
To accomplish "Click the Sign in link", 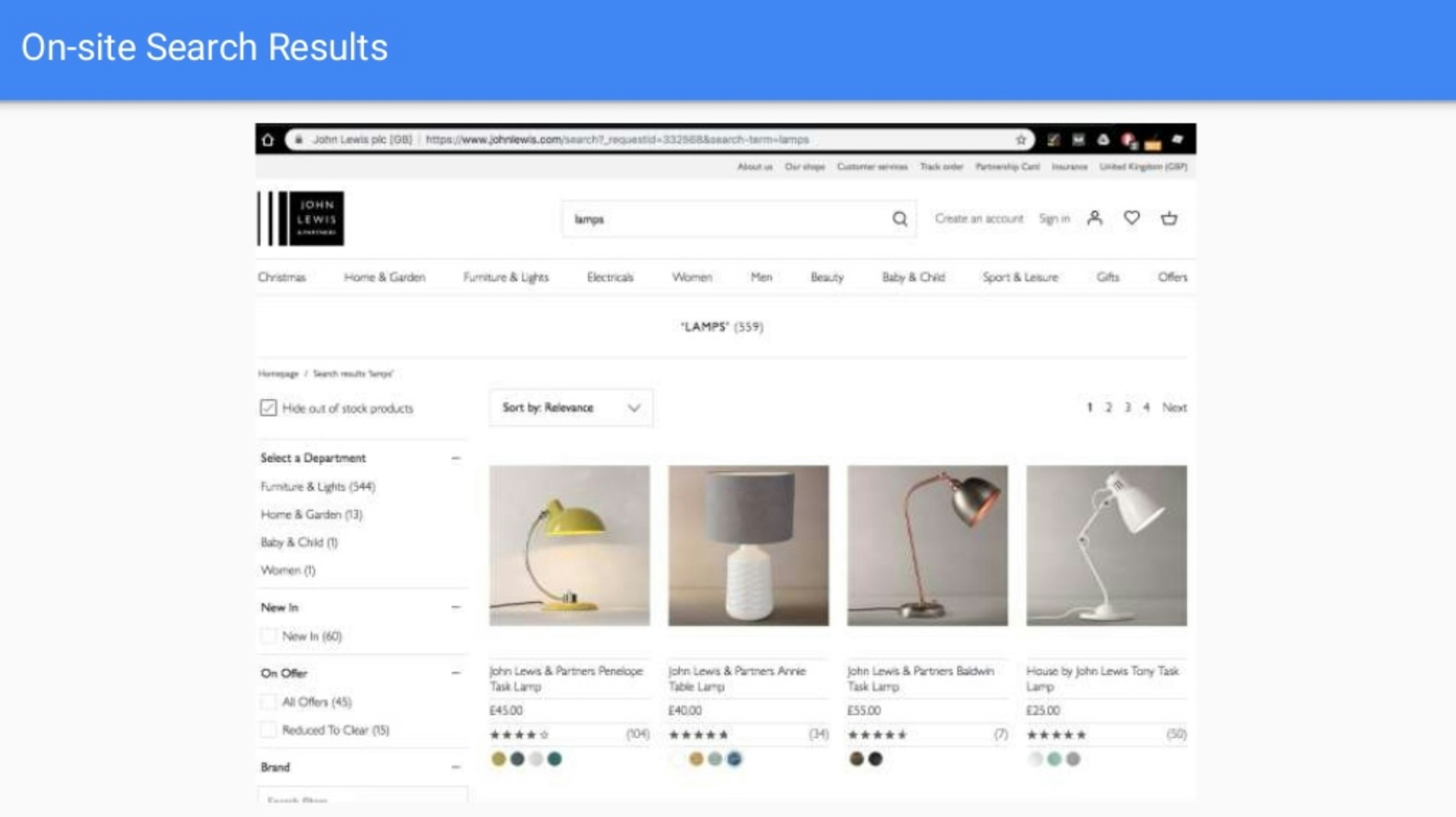I will coord(1054,219).
